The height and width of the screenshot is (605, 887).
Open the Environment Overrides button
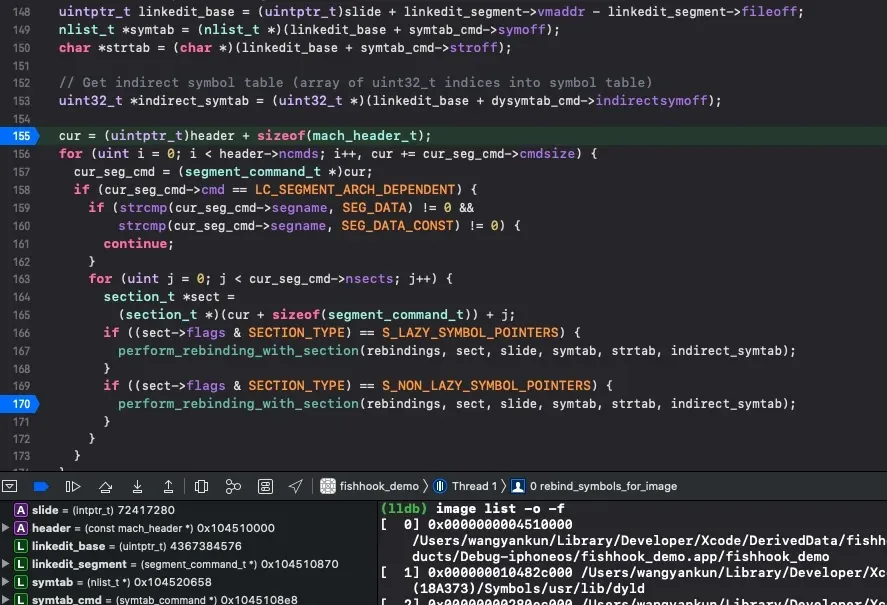[265, 486]
